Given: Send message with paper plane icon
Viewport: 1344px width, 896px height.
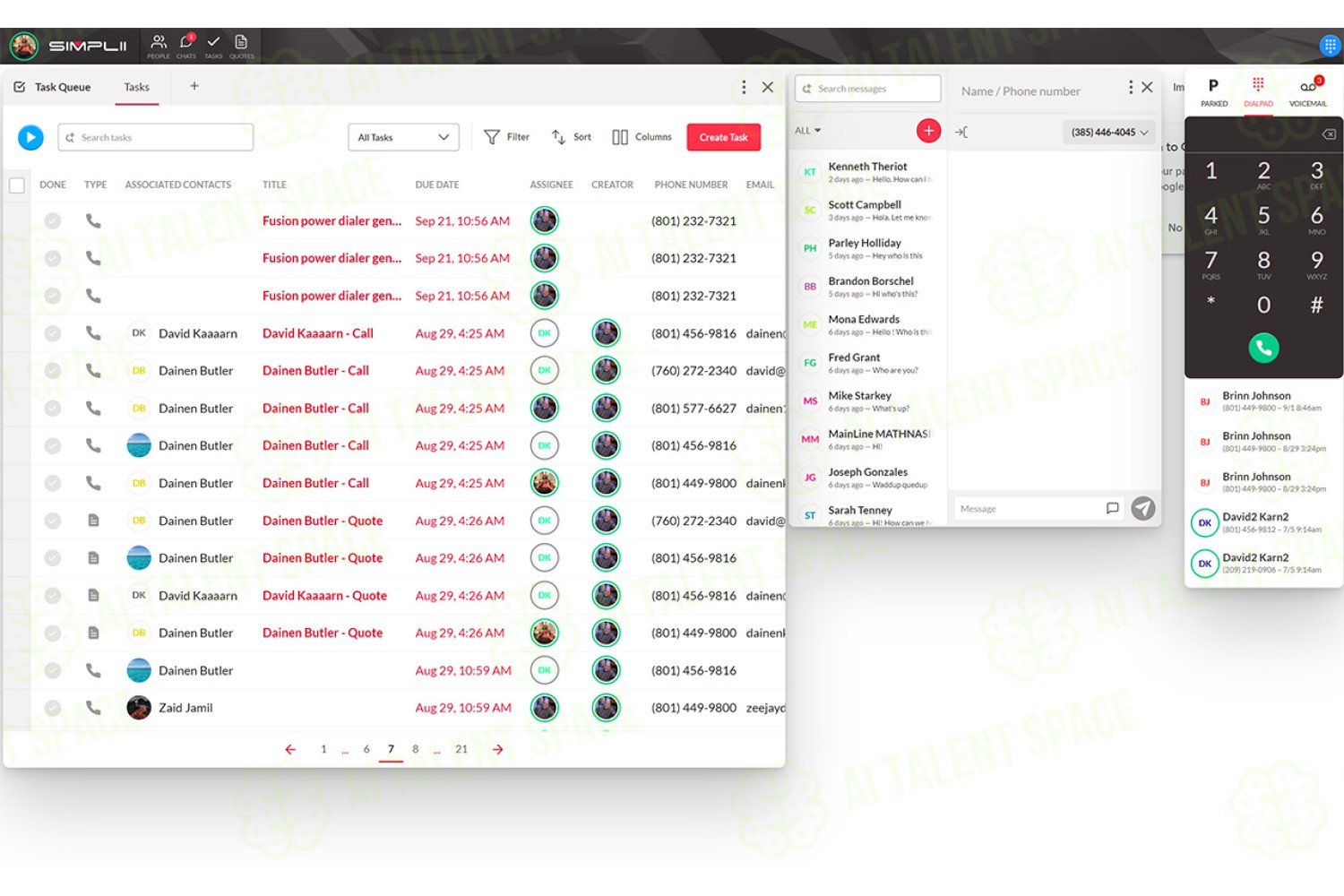Looking at the screenshot, I should click(x=1143, y=508).
